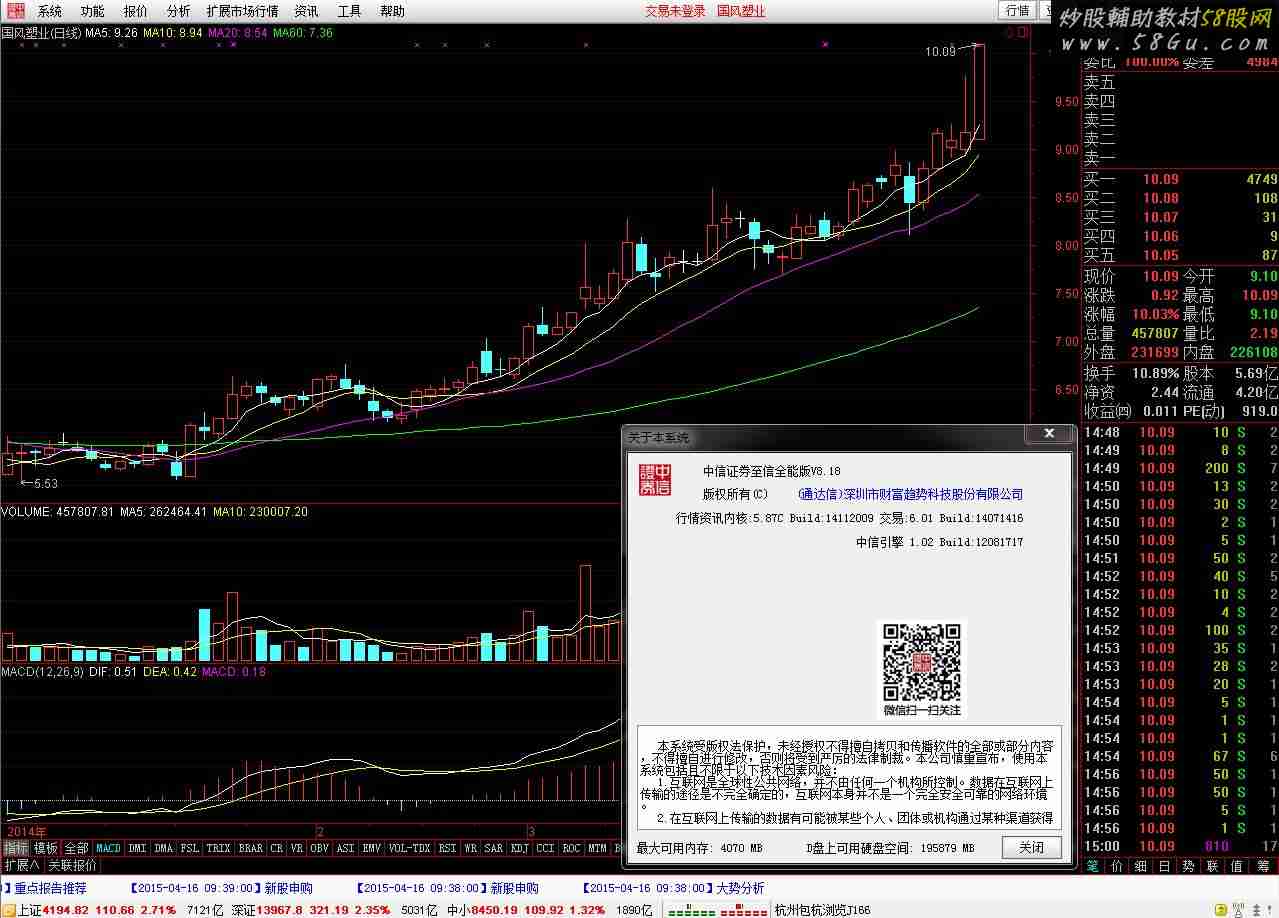Open the 重点报告推荐 news ticker link
The image size is (1279, 918).
[x=50, y=888]
